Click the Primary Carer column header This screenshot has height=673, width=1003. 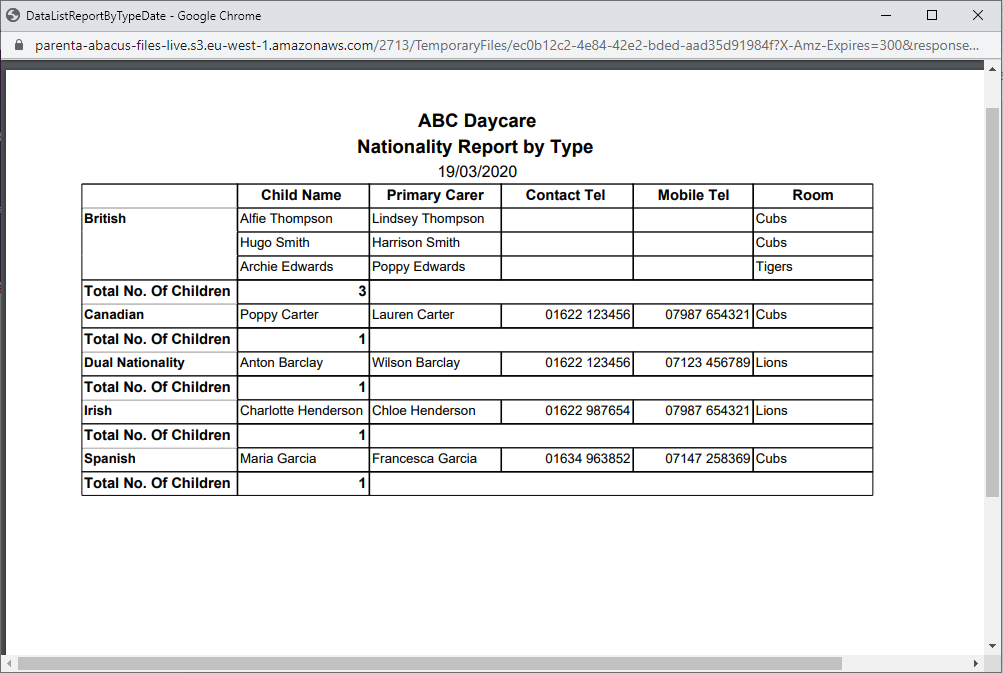pos(435,195)
